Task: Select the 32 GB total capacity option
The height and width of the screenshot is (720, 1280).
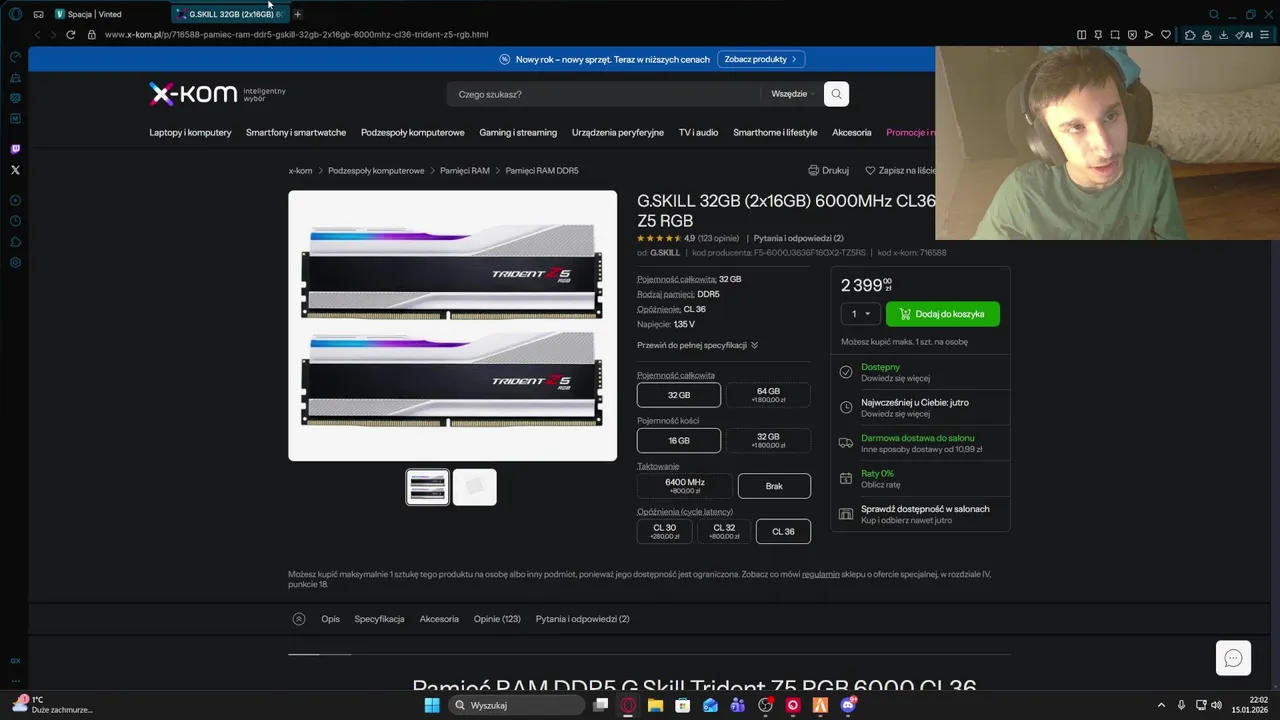Action: pyautogui.click(x=679, y=395)
